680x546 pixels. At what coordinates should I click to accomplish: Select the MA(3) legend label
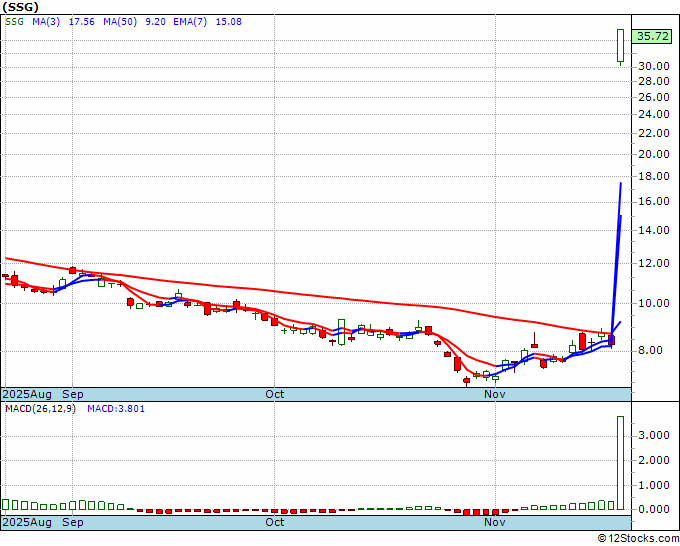(46, 22)
